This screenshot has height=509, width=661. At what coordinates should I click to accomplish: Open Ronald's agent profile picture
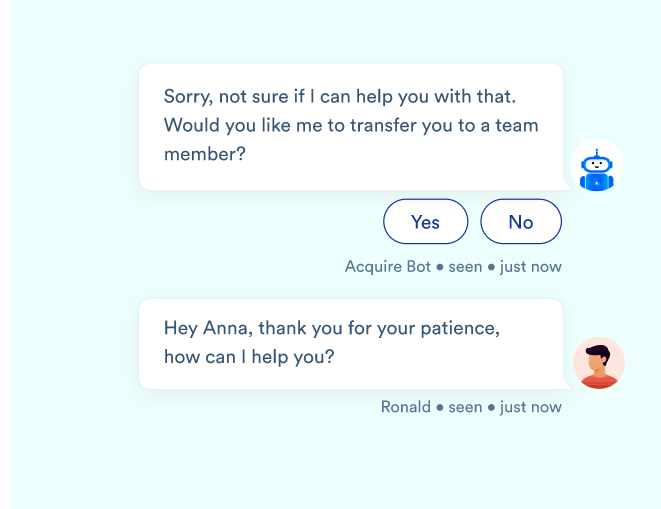pyautogui.click(x=599, y=363)
